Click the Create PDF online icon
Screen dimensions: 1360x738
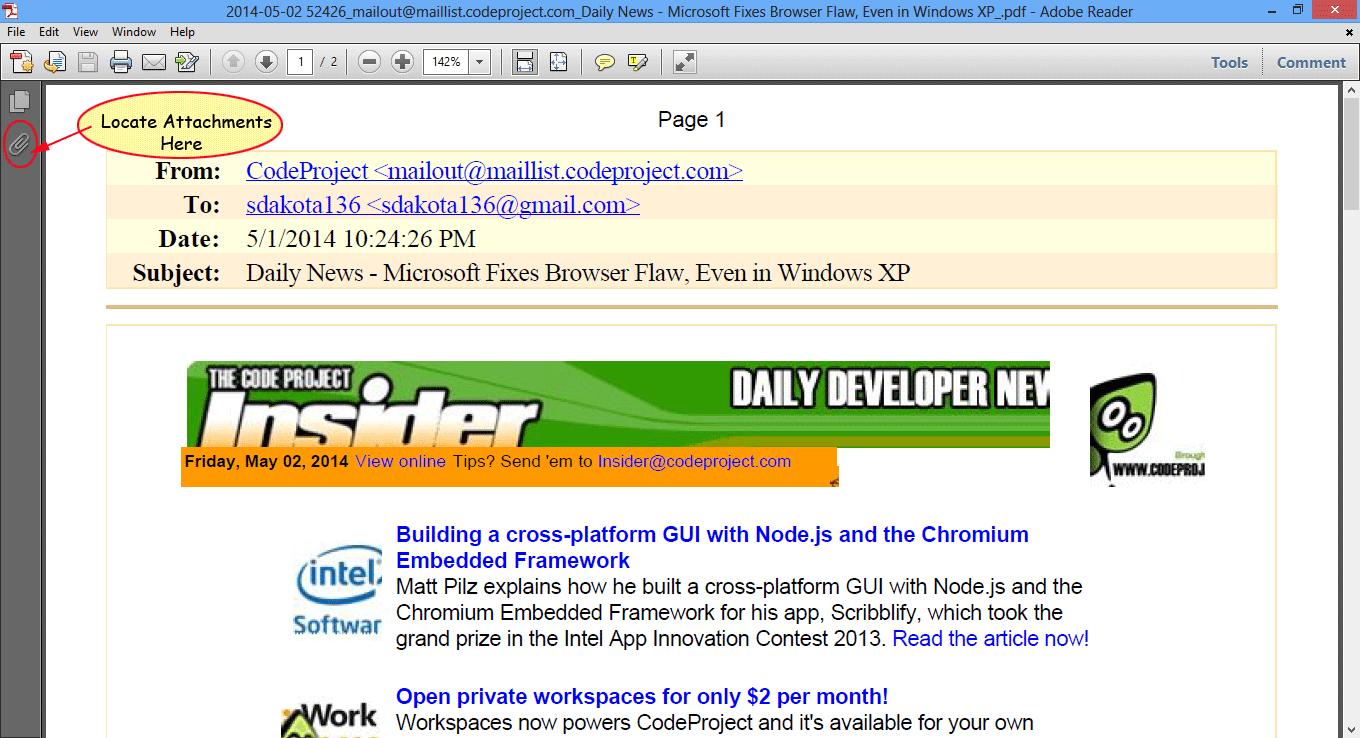(22, 62)
